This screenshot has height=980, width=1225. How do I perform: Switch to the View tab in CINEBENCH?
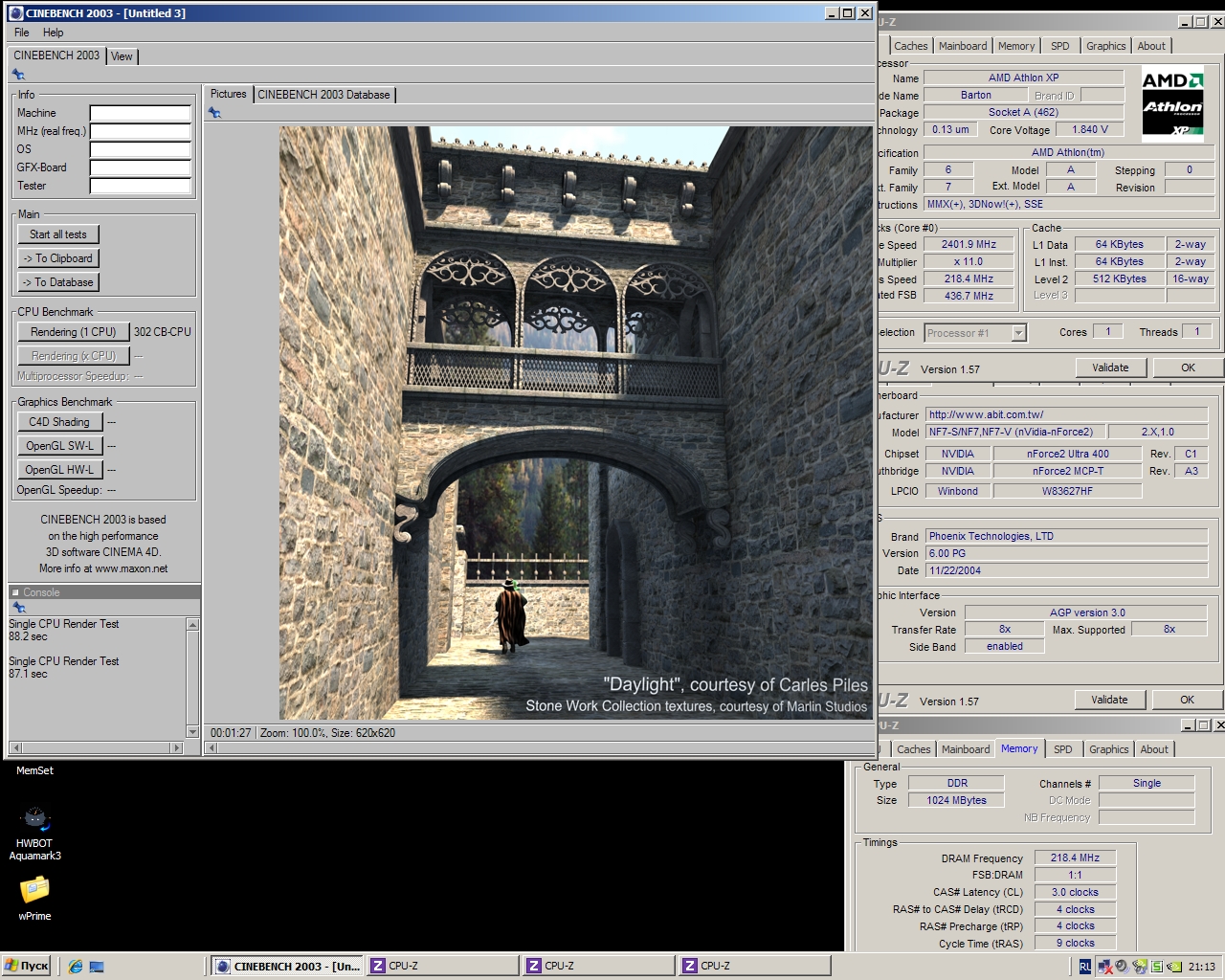pyautogui.click(x=122, y=56)
